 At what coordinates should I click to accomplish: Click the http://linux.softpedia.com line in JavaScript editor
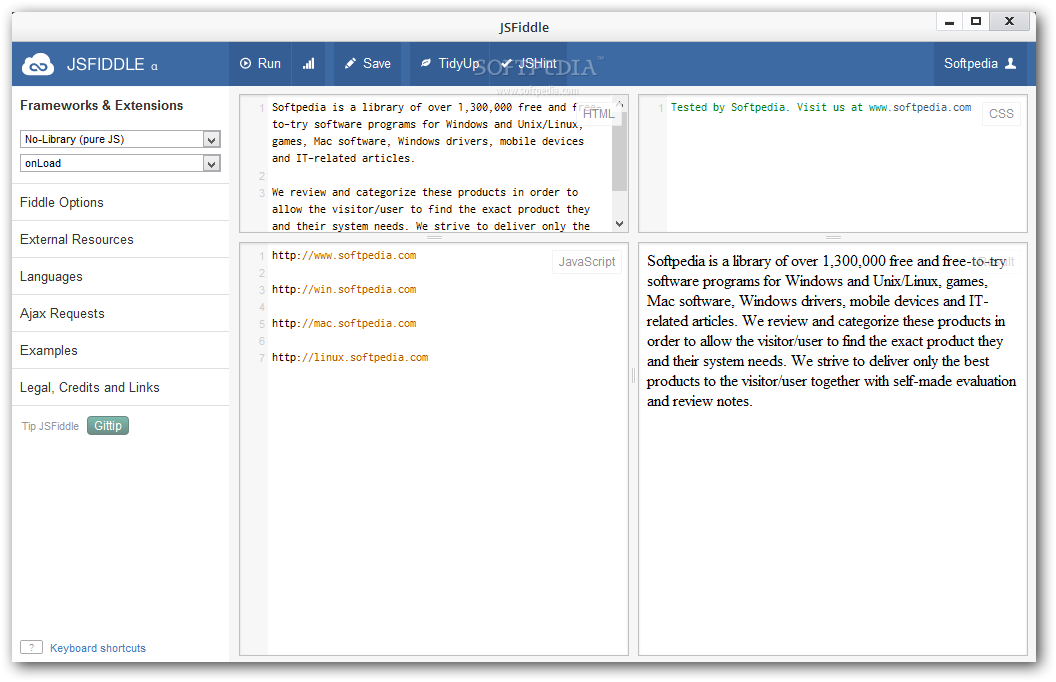(x=350, y=357)
